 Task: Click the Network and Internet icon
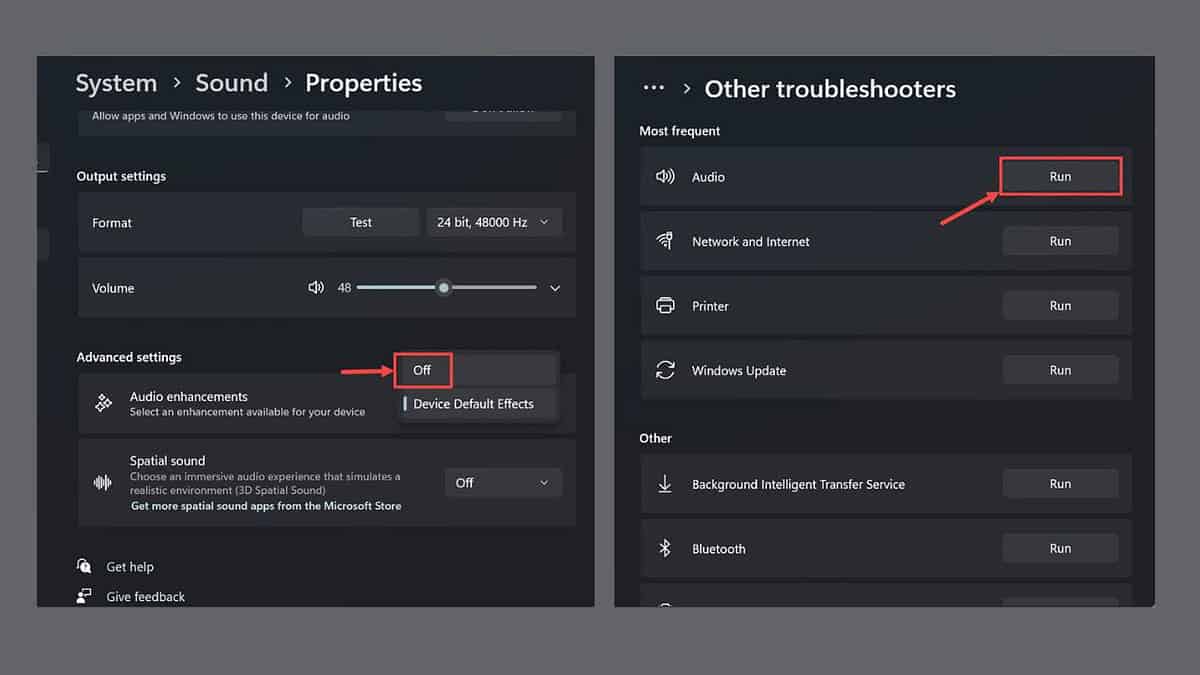[665, 240]
